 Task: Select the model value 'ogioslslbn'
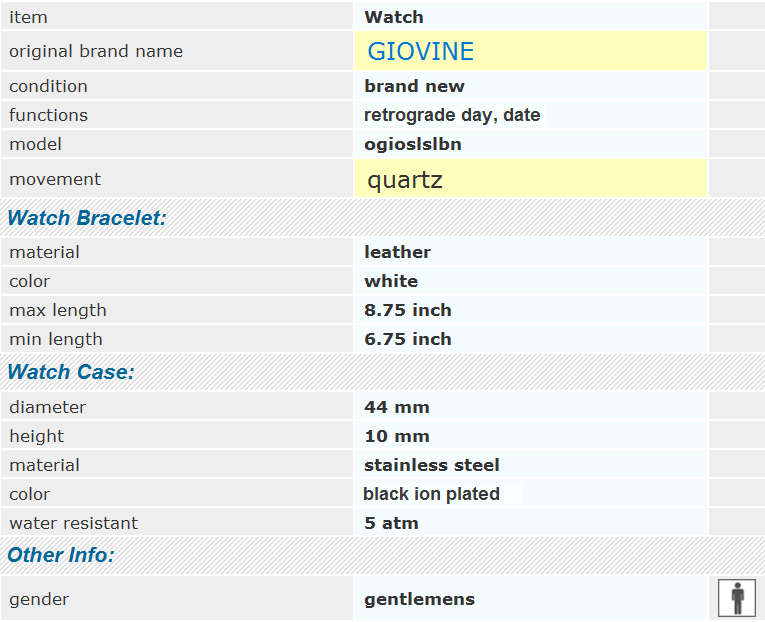[x=413, y=144]
